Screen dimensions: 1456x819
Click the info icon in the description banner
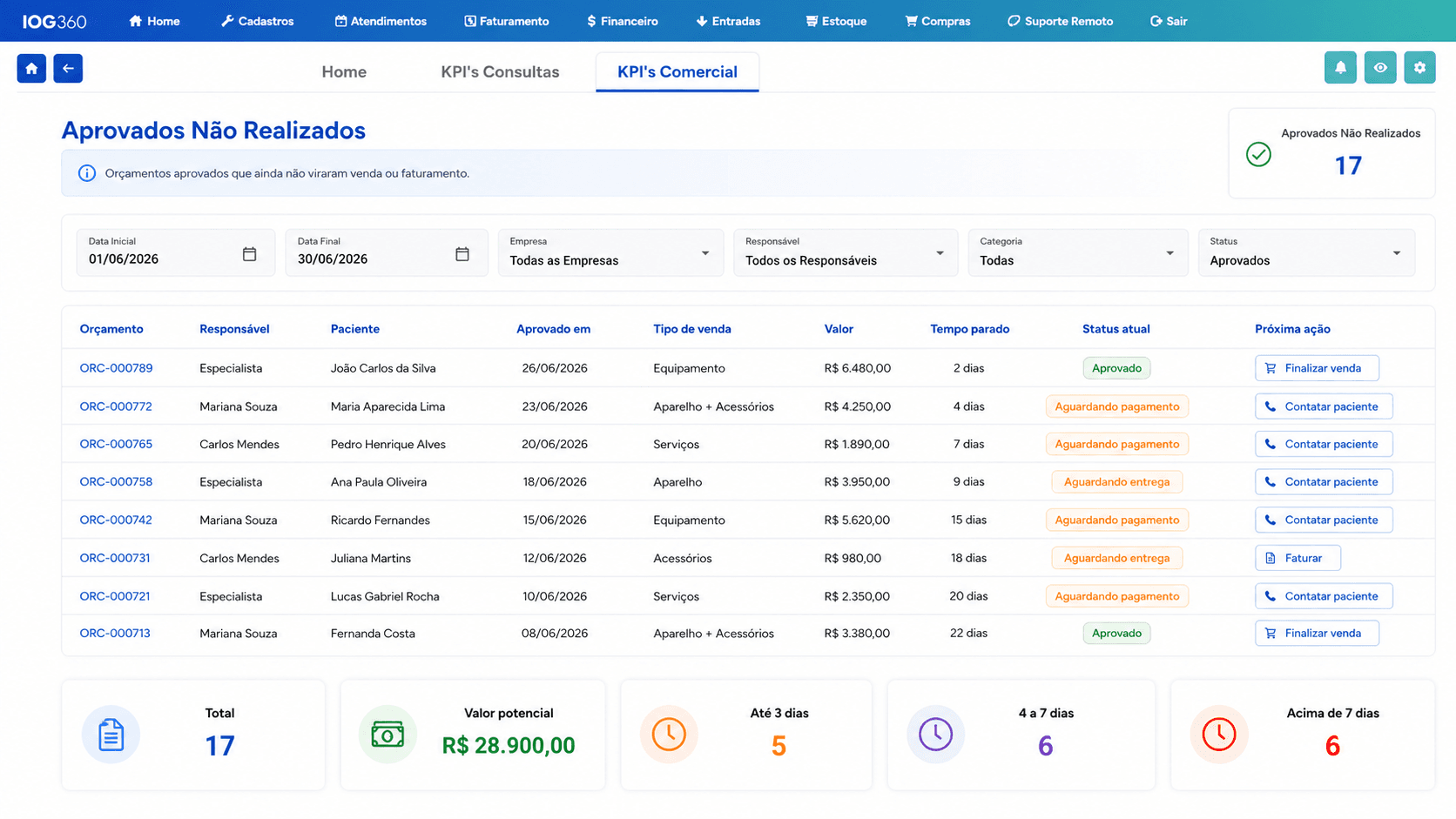click(x=87, y=173)
